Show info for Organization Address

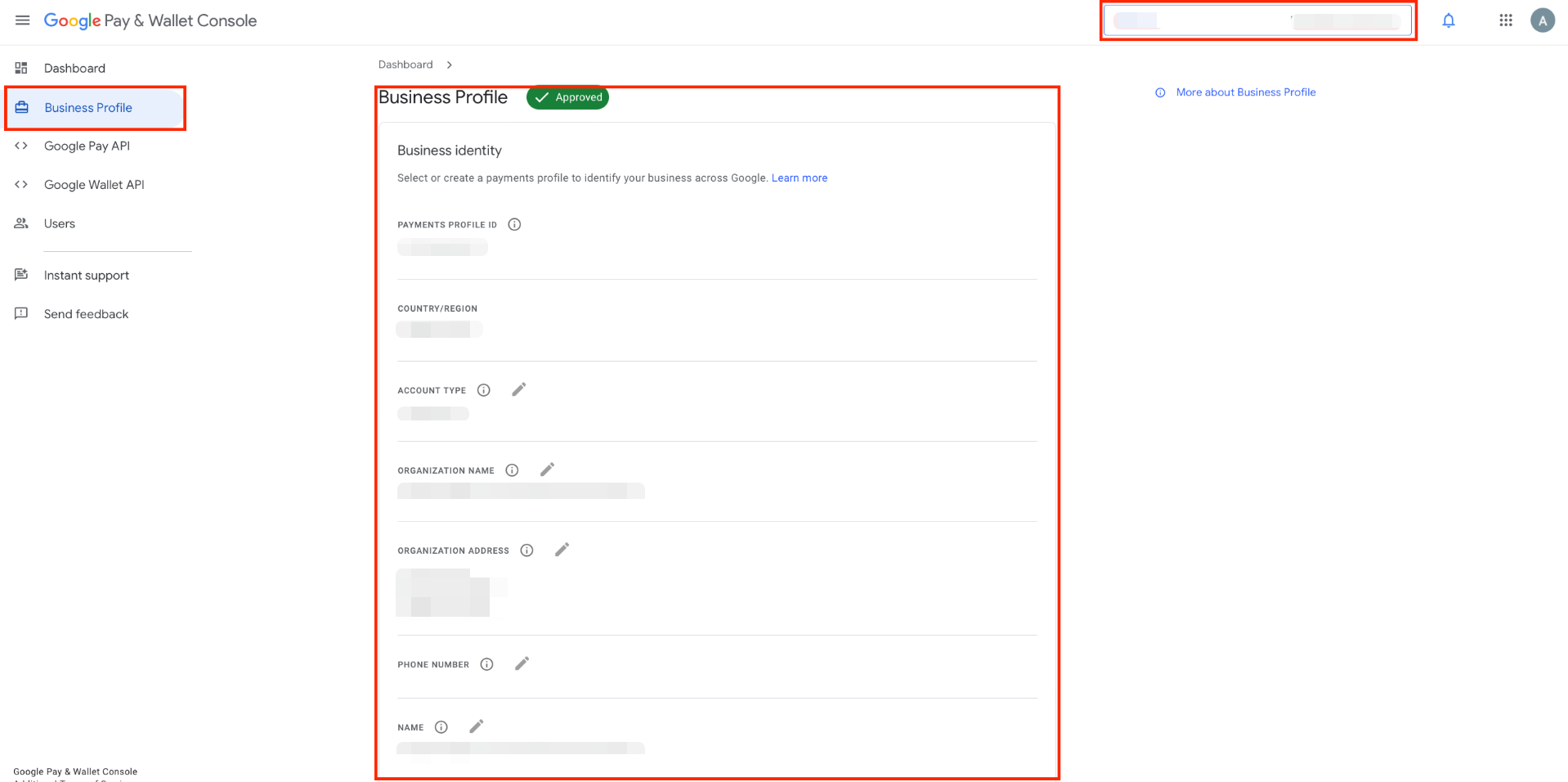(x=527, y=551)
